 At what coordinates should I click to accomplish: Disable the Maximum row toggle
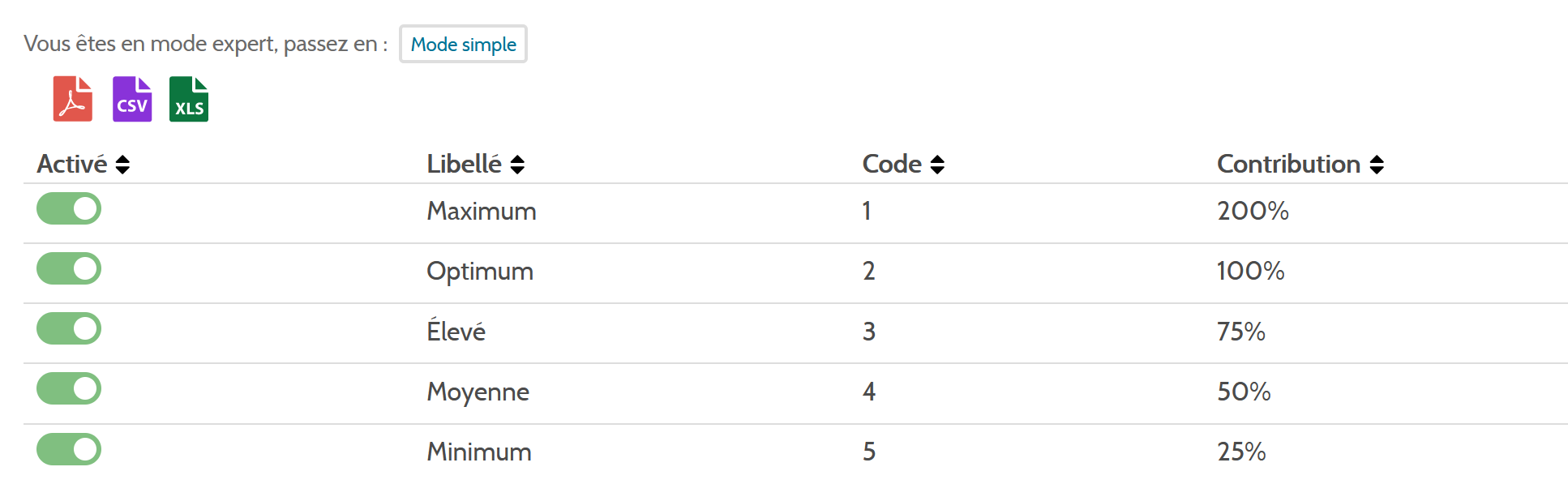pyautogui.click(x=69, y=208)
